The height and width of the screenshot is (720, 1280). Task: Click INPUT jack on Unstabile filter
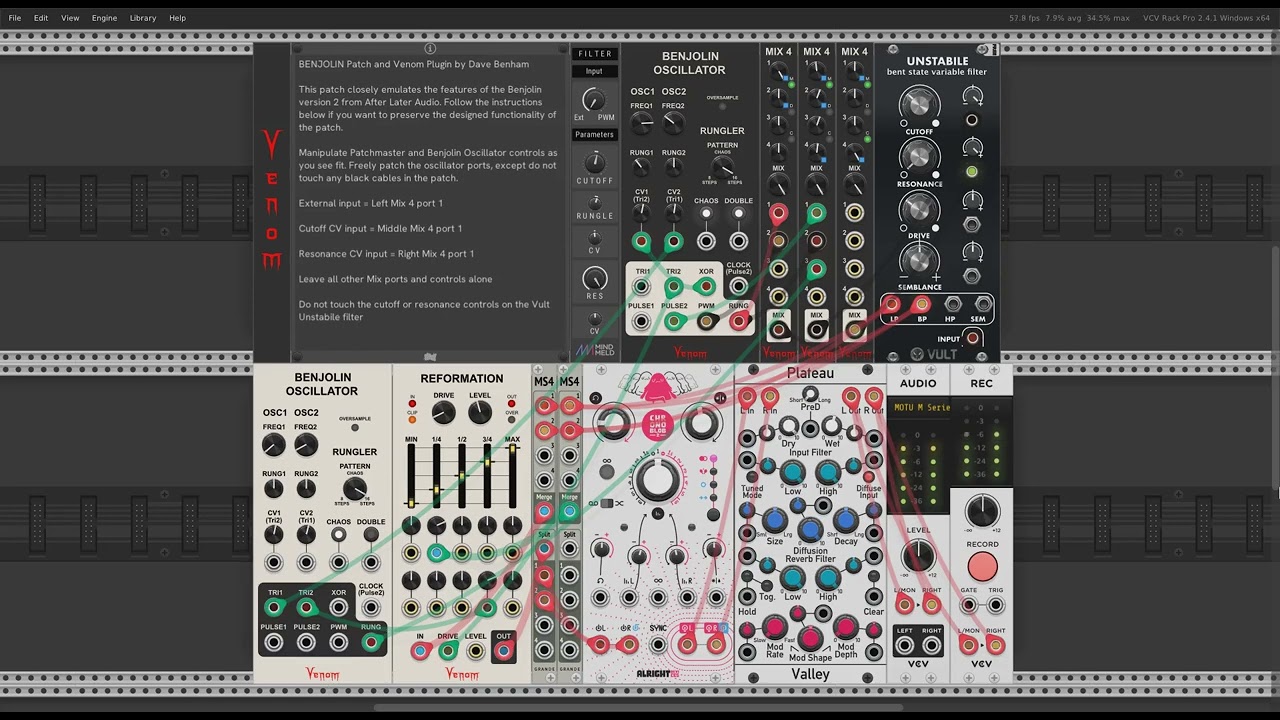coord(972,339)
